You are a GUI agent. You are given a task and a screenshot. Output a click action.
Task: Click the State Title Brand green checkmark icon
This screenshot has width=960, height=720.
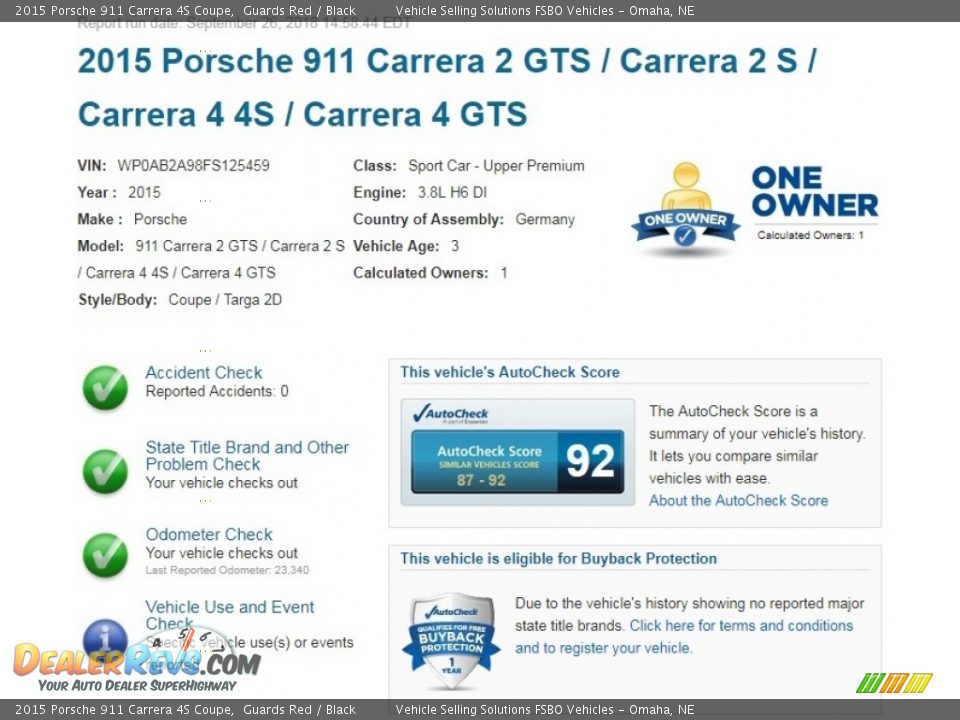coord(105,471)
